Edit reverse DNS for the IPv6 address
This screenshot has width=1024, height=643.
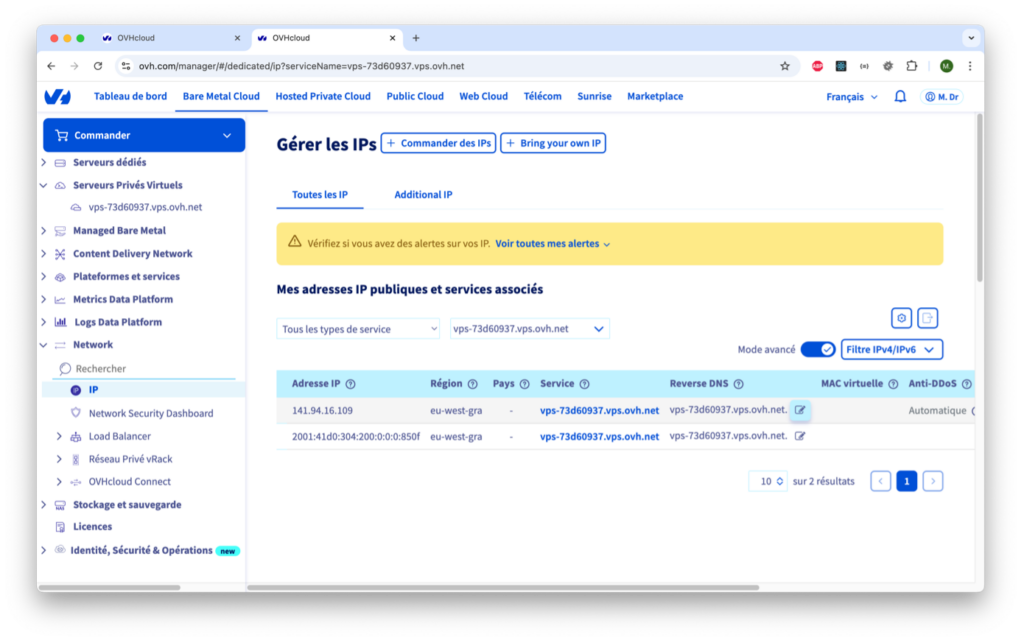tap(800, 436)
